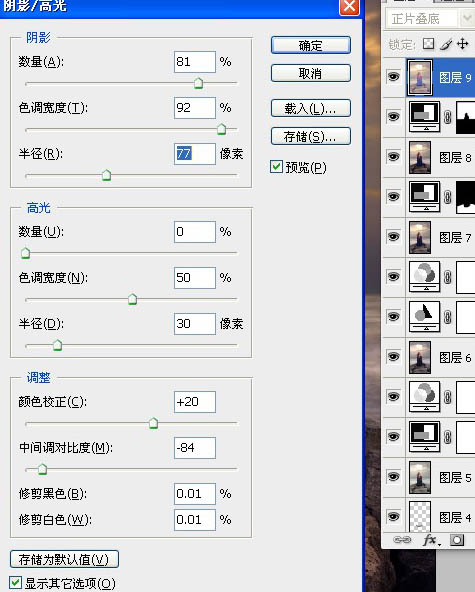Hide 图层 5 with its eye icon

pos(393,476)
